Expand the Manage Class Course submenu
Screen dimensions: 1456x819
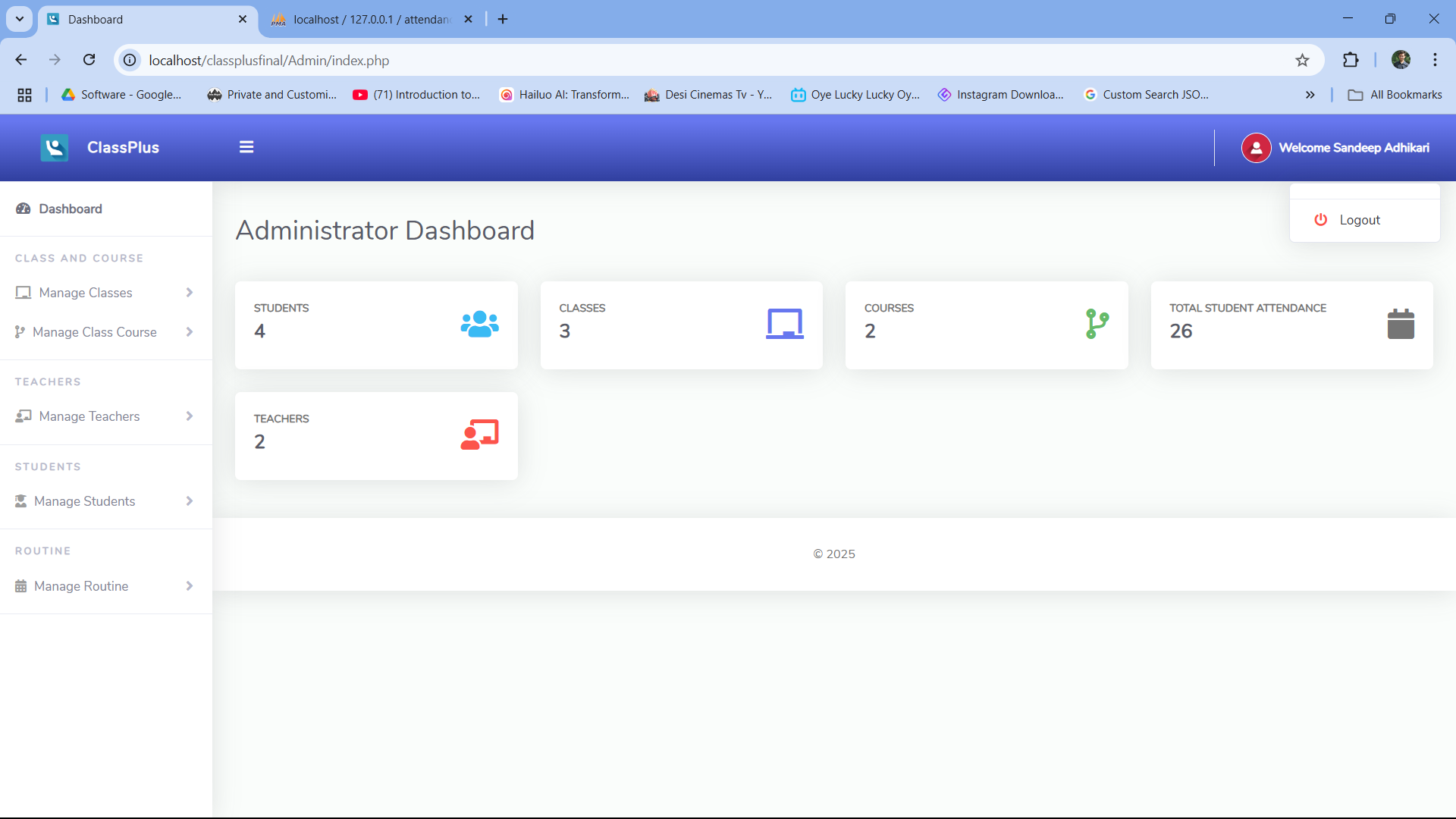(x=189, y=331)
